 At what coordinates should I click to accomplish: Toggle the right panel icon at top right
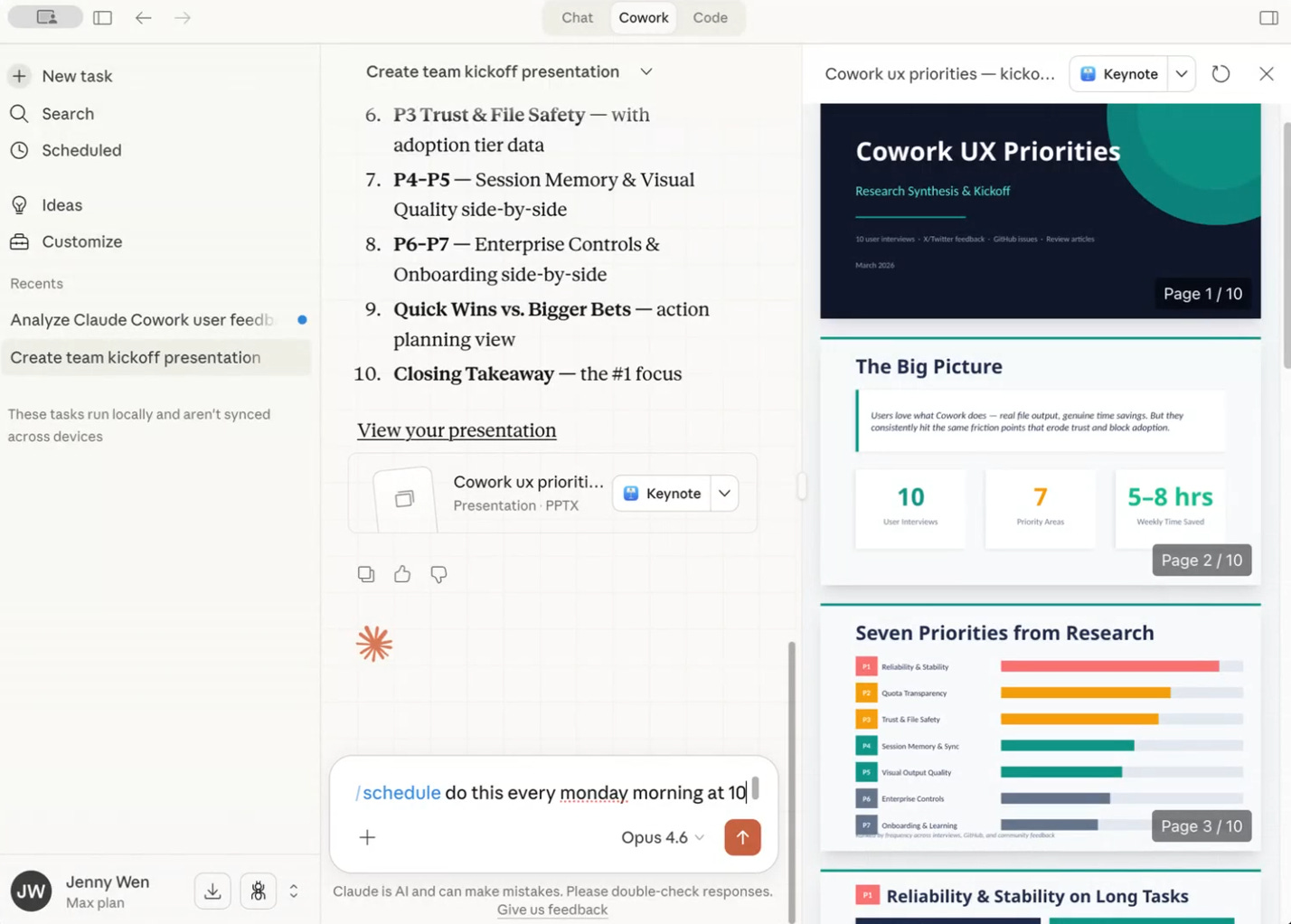(x=1268, y=17)
